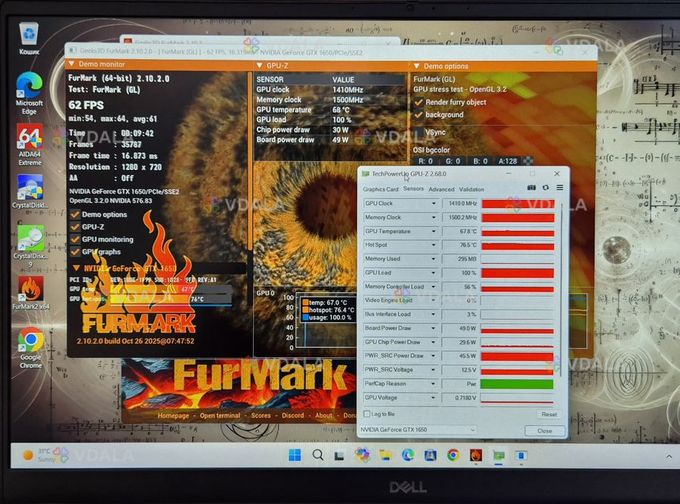Open the AIDA64 Extreme desktop shortcut
The height and width of the screenshot is (504, 680).
point(29,144)
